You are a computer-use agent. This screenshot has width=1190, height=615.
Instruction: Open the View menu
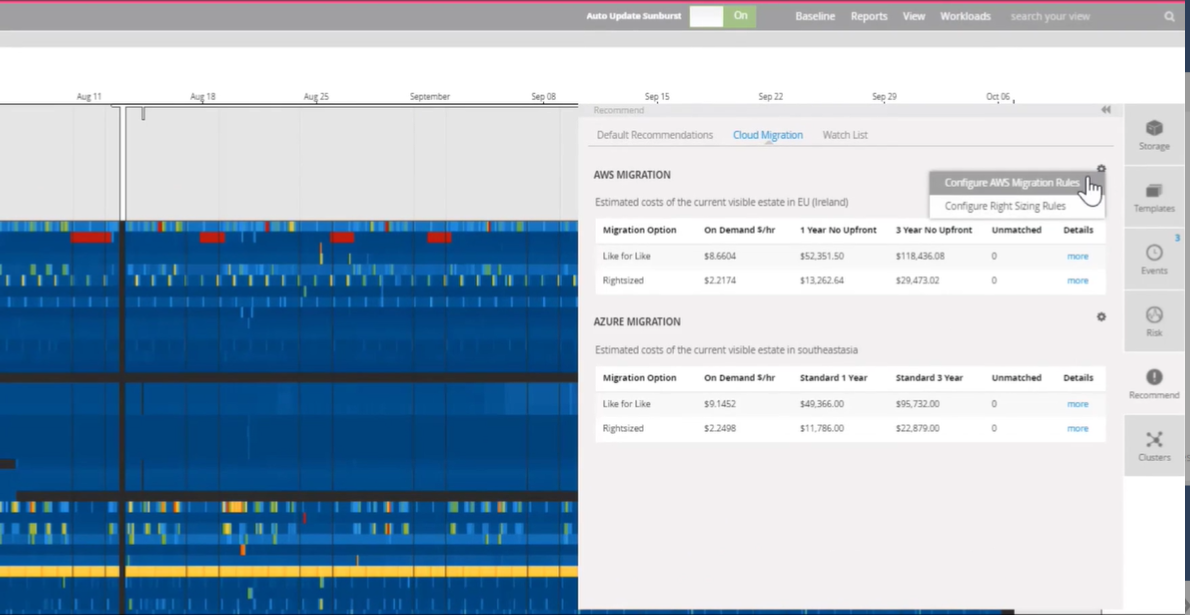914,16
